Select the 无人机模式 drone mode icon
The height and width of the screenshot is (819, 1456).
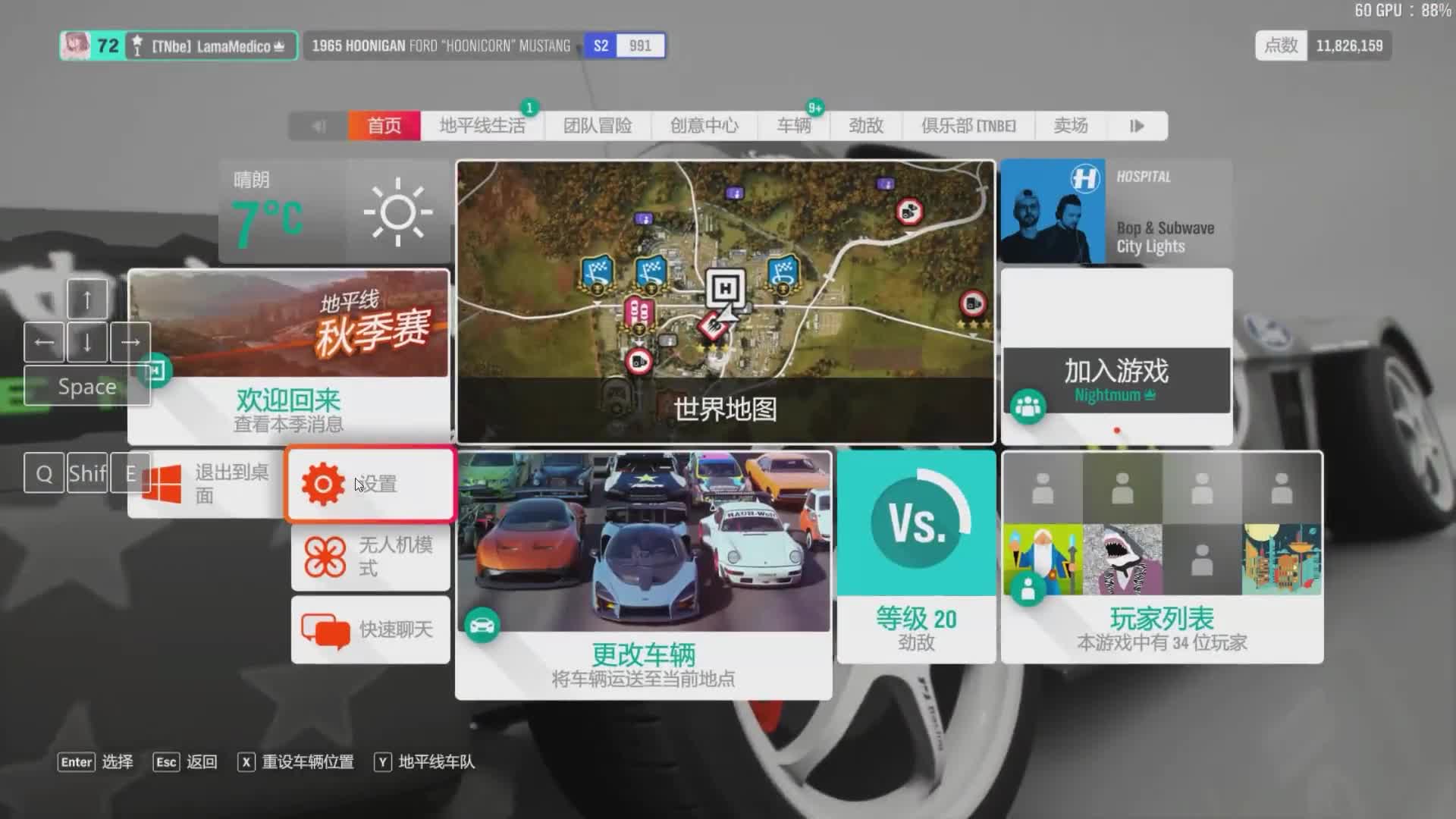pyautogui.click(x=325, y=557)
